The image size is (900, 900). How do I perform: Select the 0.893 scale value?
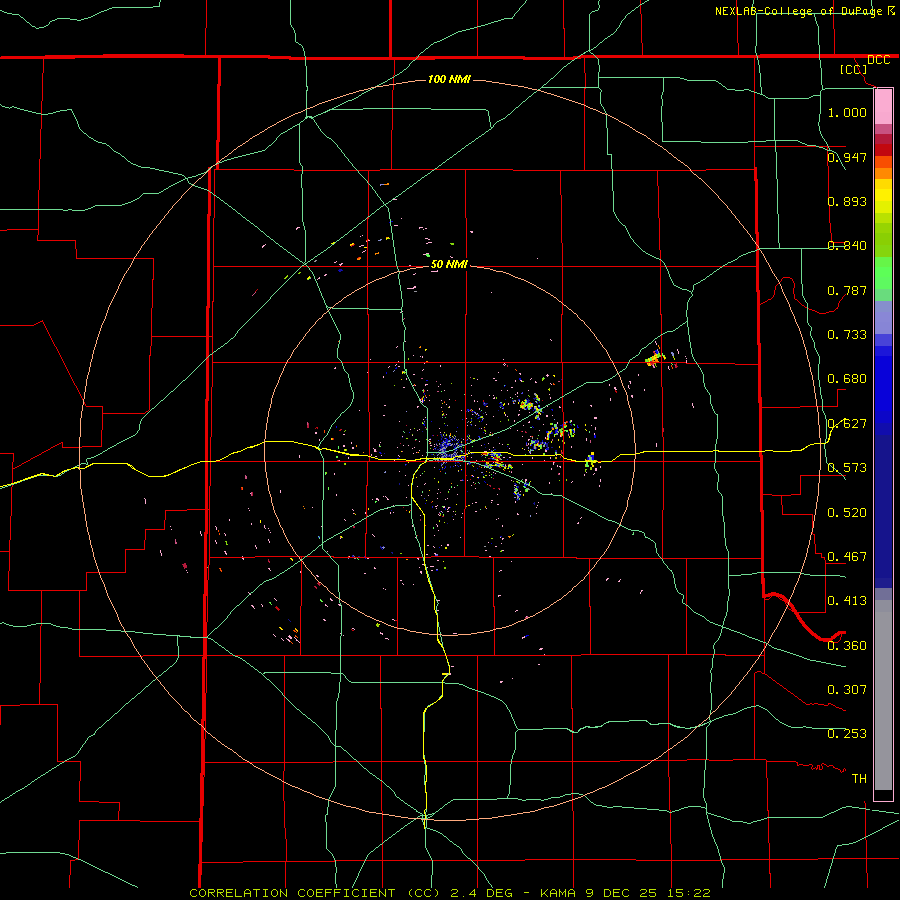coord(847,201)
